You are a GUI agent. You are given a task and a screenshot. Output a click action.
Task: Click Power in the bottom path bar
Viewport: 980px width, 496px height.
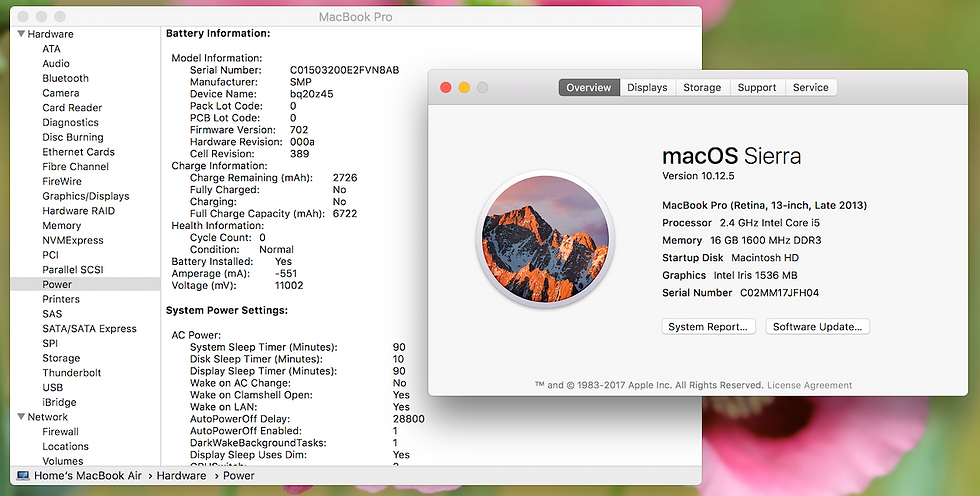[239, 475]
